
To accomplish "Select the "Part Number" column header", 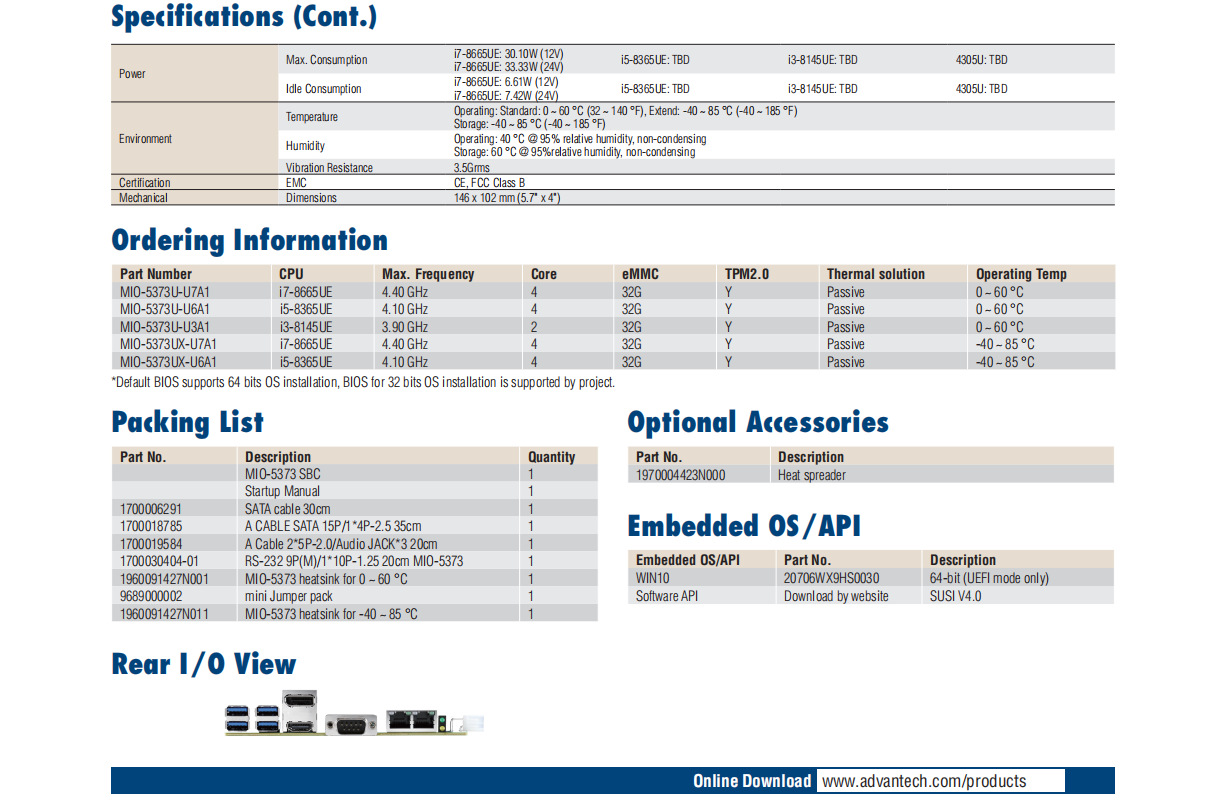I will pos(156,274).
